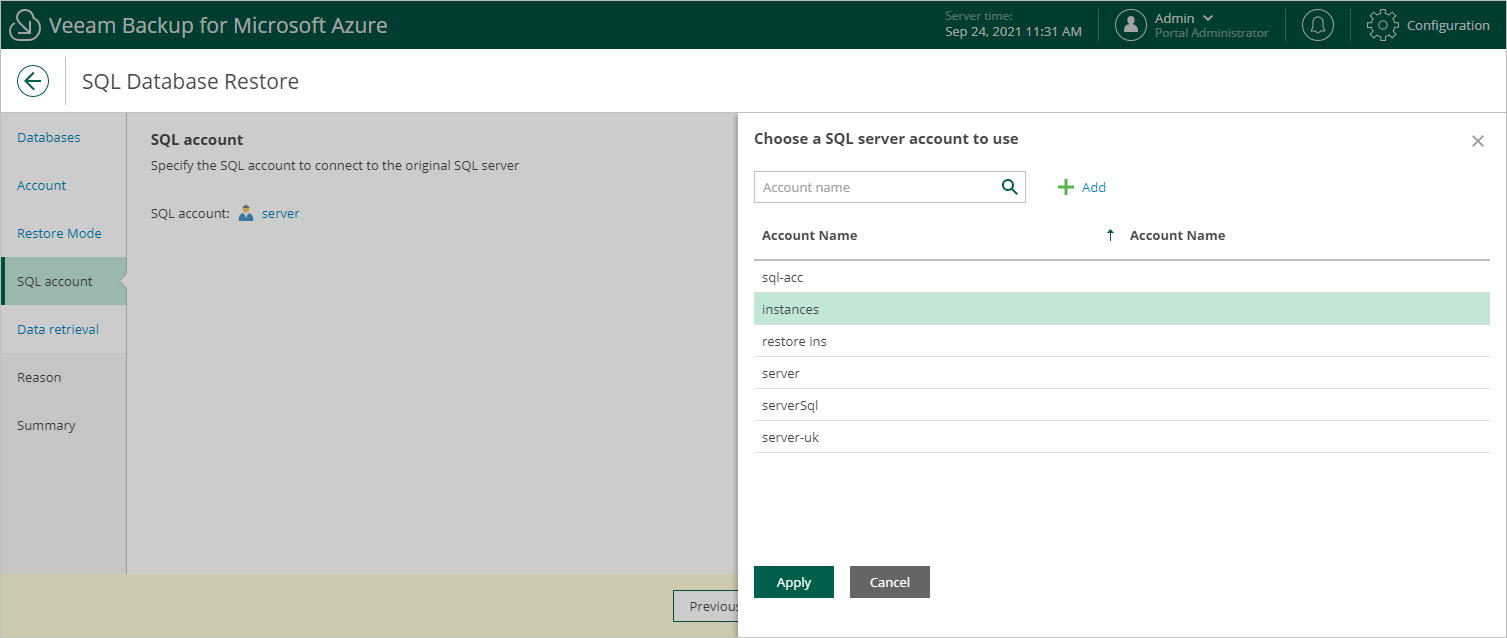Viewport: 1507px width, 638px height.
Task: Open the notifications bell icon
Action: (1318, 25)
